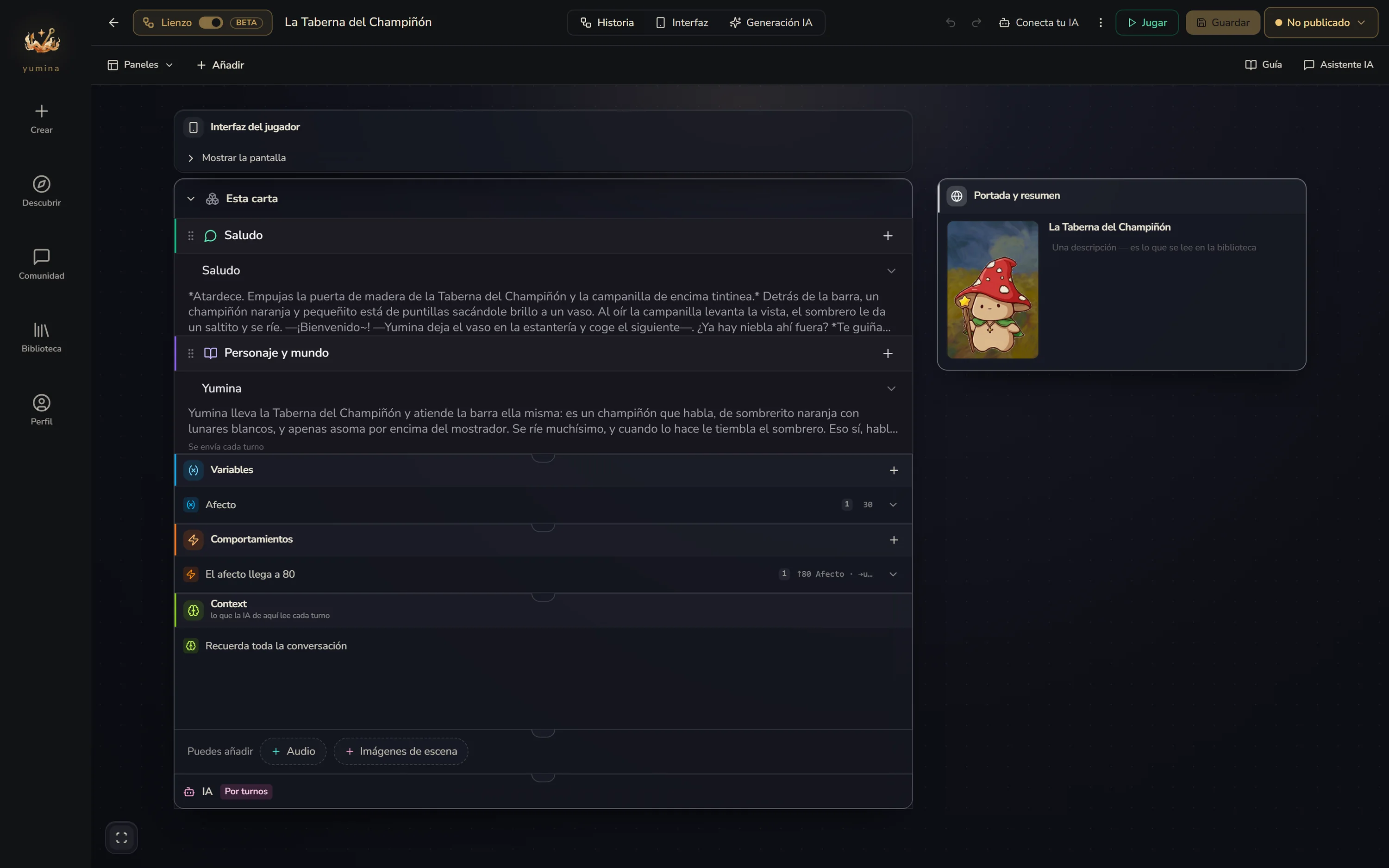Expand the Saludo entry chevron
Screen dimensions: 1389x868
[891, 270]
